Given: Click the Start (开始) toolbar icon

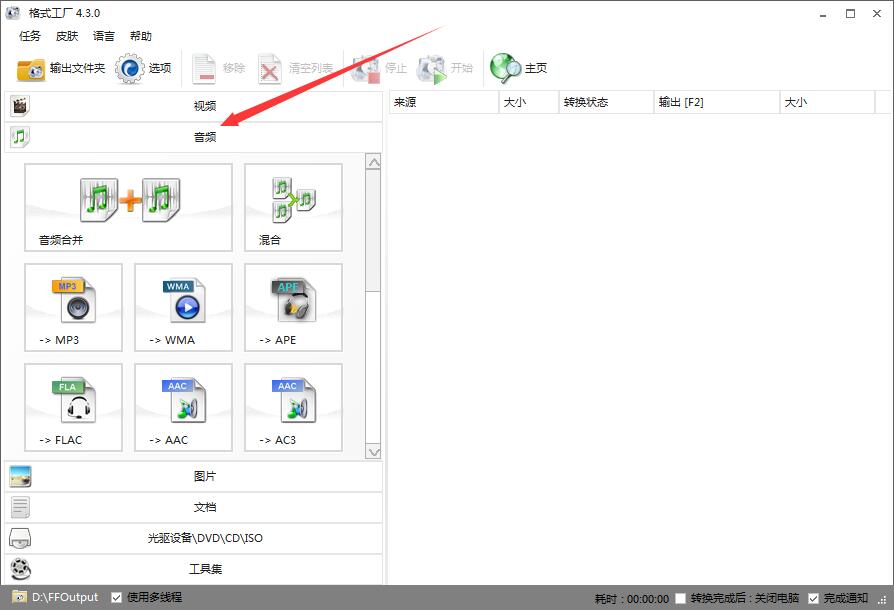Looking at the screenshot, I should (x=432, y=69).
